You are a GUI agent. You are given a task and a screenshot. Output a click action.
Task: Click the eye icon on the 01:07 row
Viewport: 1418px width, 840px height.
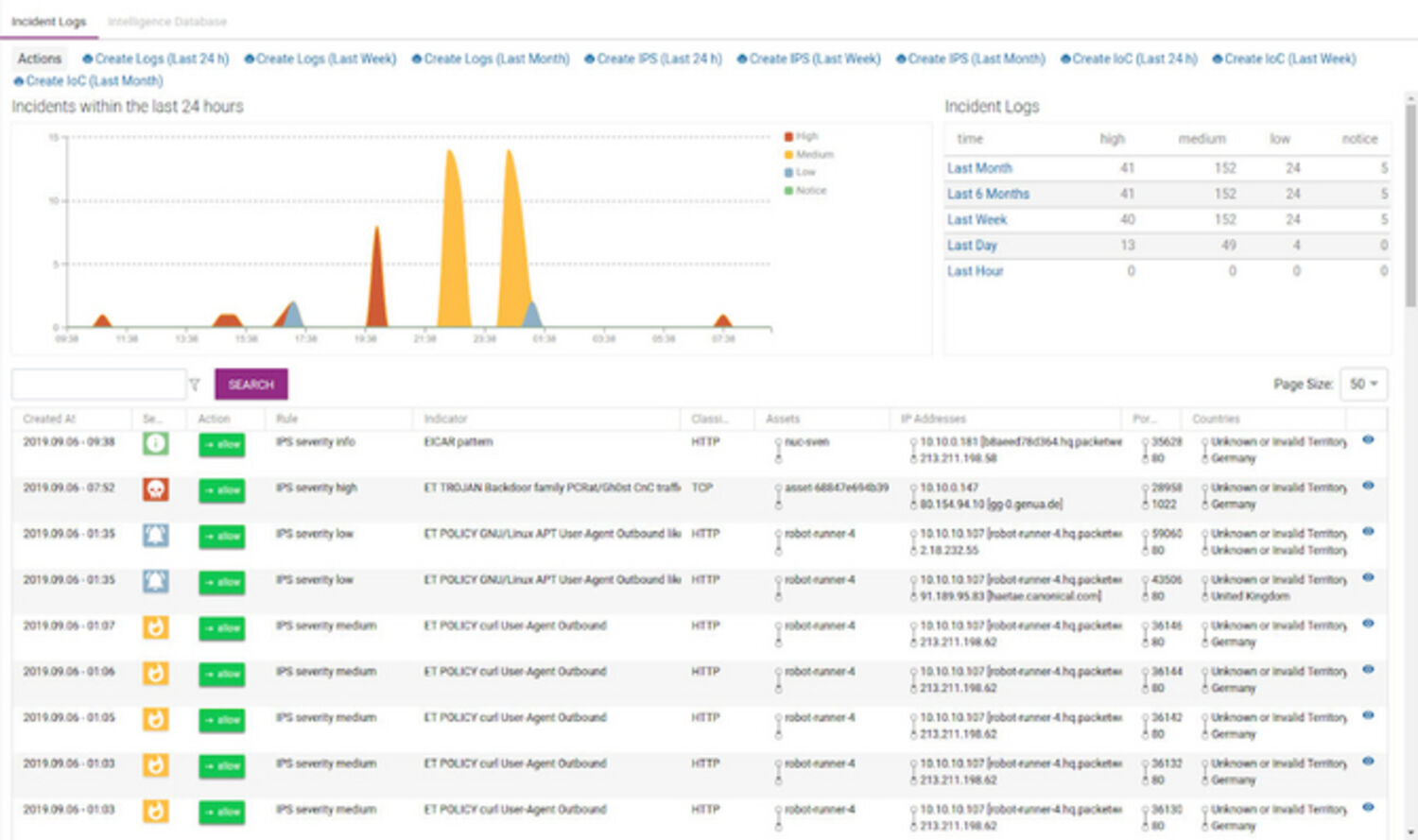(x=1368, y=624)
